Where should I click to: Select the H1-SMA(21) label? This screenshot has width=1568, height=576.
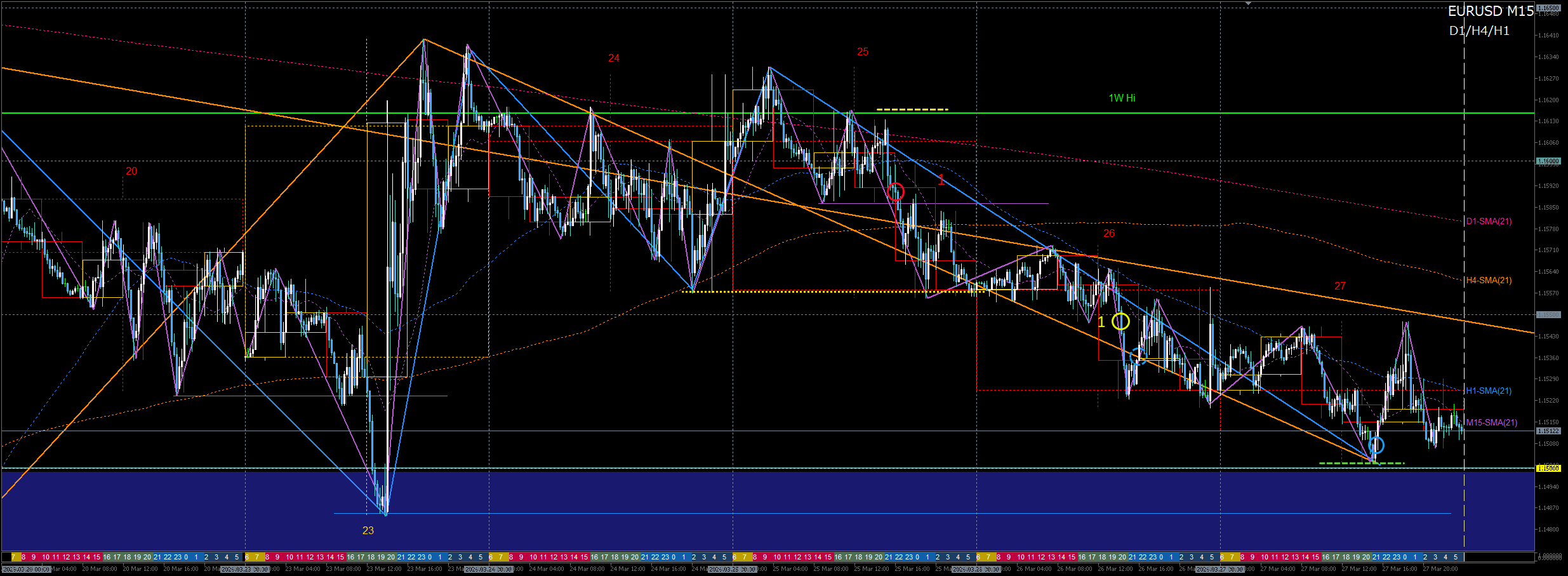pyautogui.click(x=1489, y=391)
